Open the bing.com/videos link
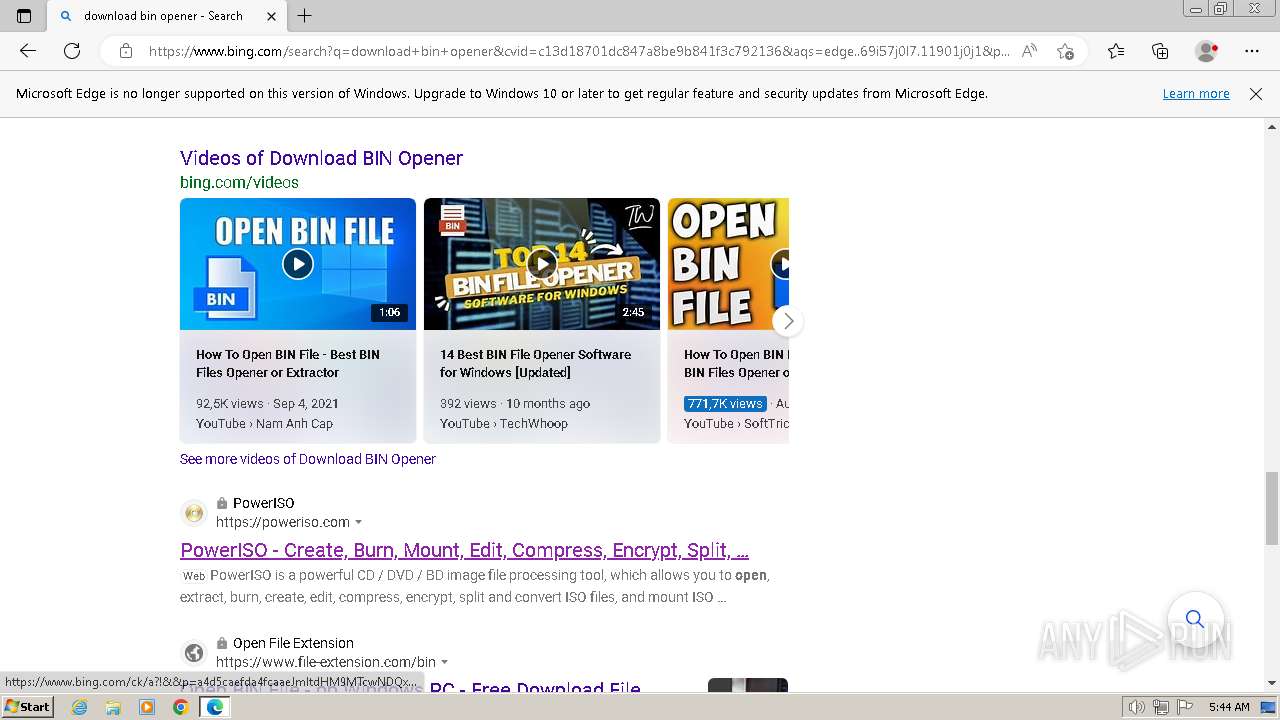Viewport: 1280px width, 720px height. pyautogui.click(x=239, y=182)
